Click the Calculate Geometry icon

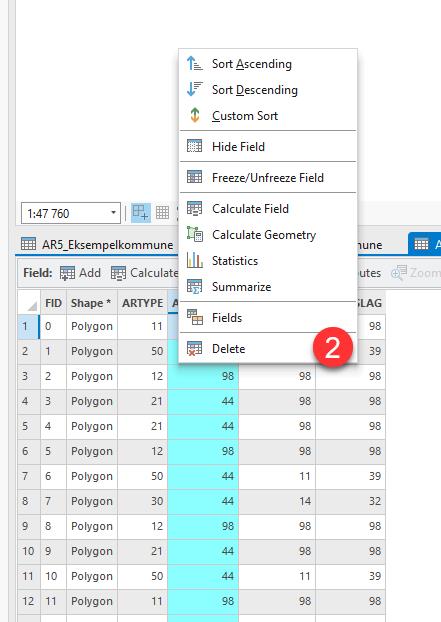pos(194,234)
